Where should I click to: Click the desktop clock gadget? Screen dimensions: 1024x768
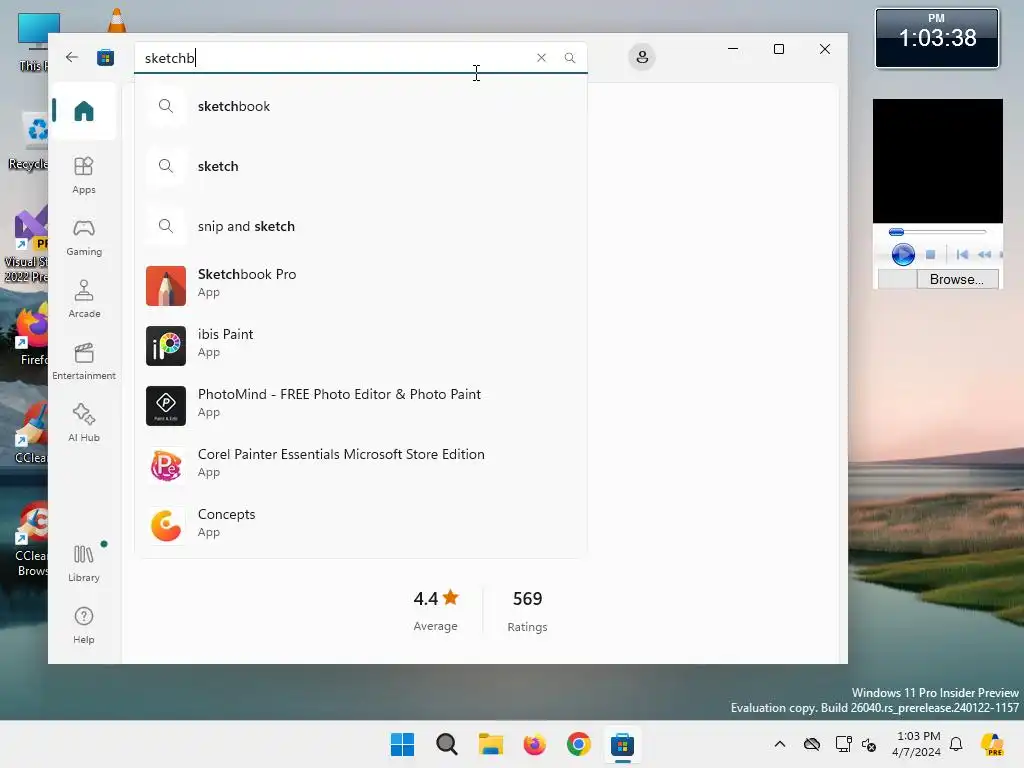[936, 38]
